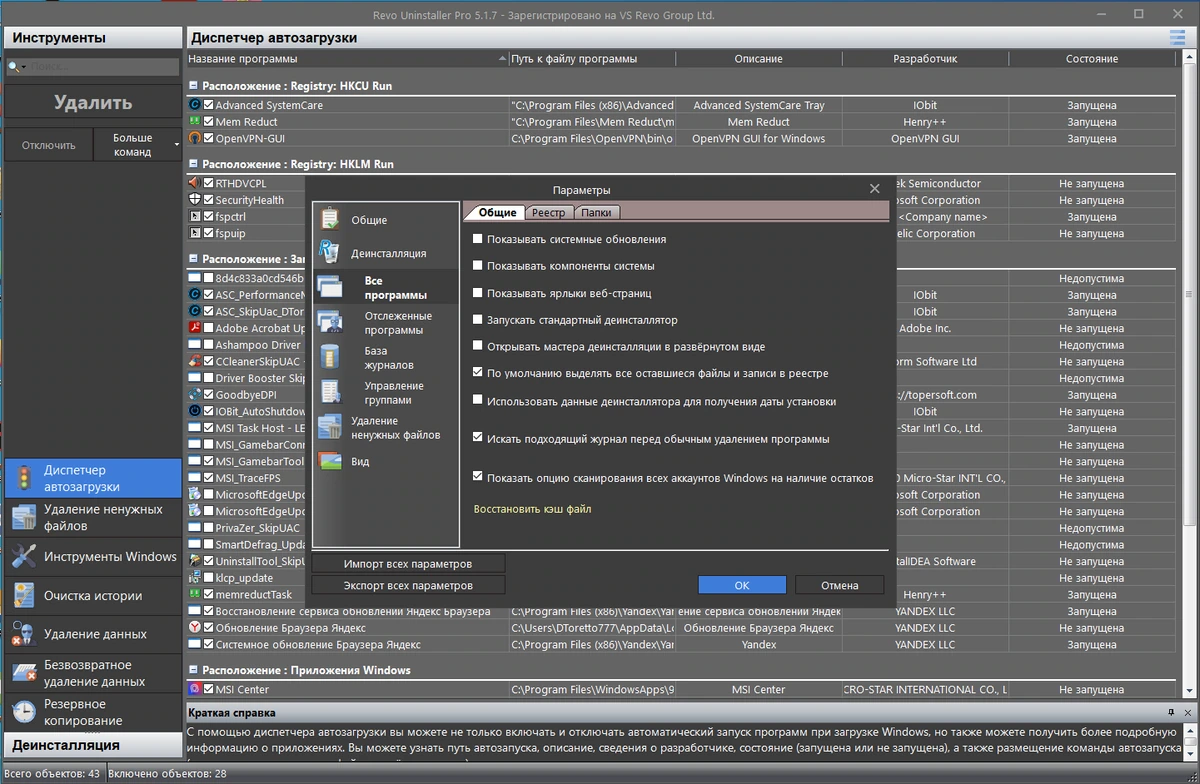Enable Открывать мастера деинсталляции в развёрнутом виде
Viewport: 1200px width, 784px height.
pyautogui.click(x=478, y=346)
